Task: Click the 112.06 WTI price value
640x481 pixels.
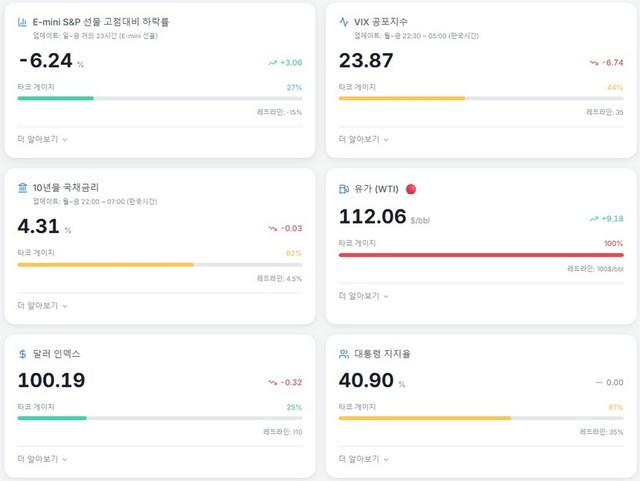Action: point(372,217)
